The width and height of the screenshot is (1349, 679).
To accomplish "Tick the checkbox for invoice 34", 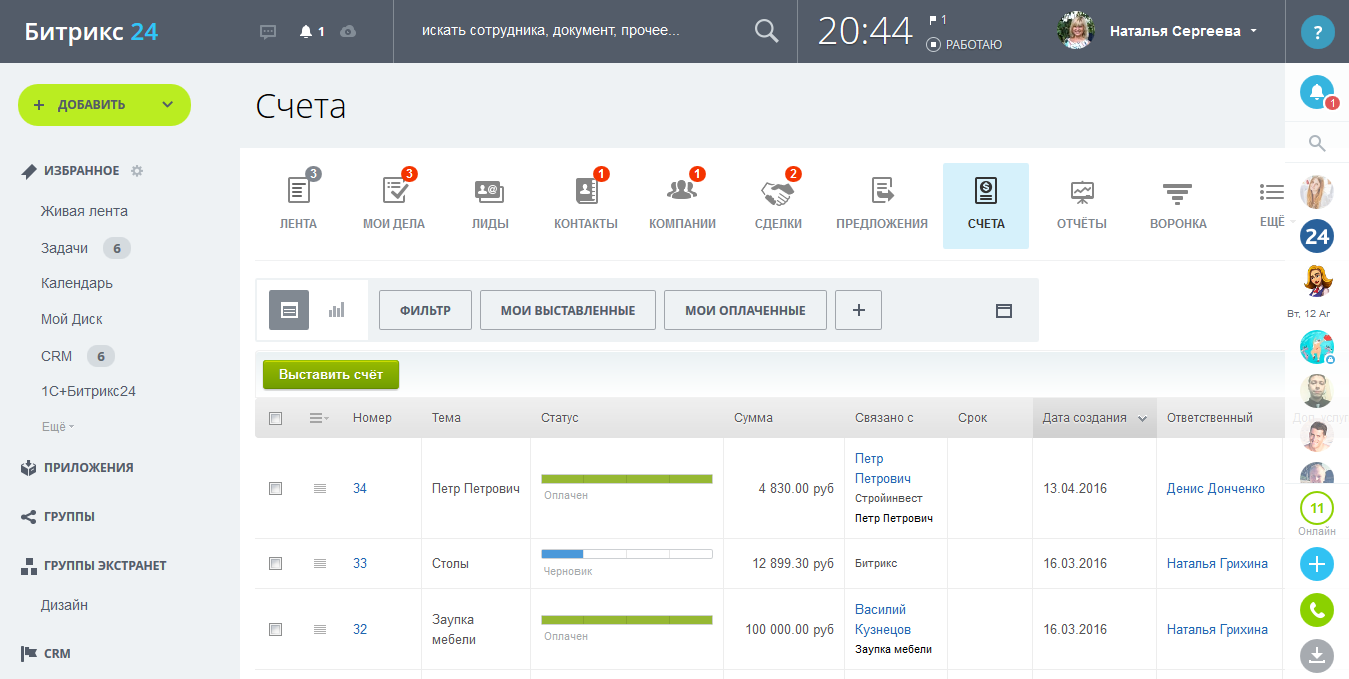I will click(276, 489).
